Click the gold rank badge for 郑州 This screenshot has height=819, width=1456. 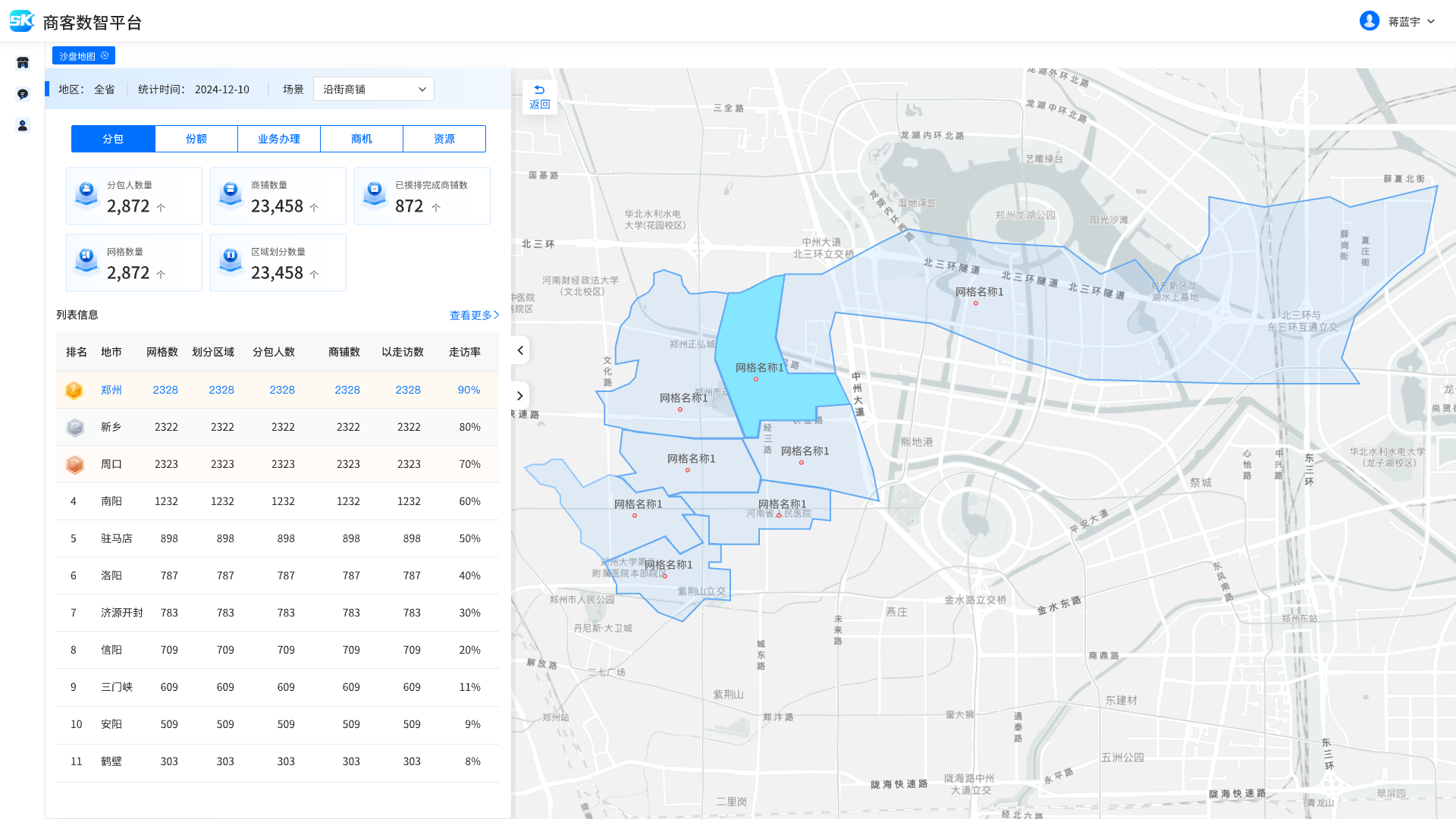click(x=74, y=390)
